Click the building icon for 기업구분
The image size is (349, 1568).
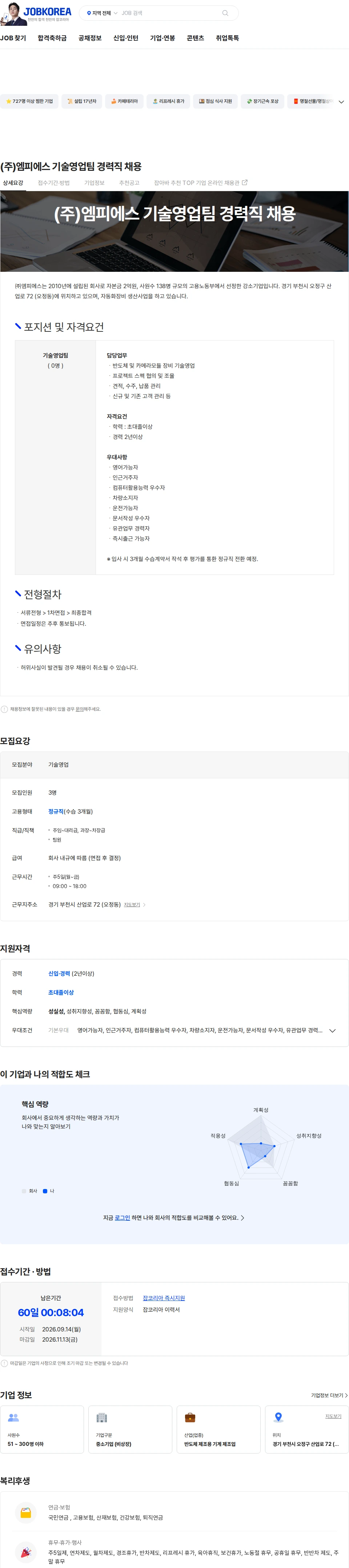[102, 1418]
